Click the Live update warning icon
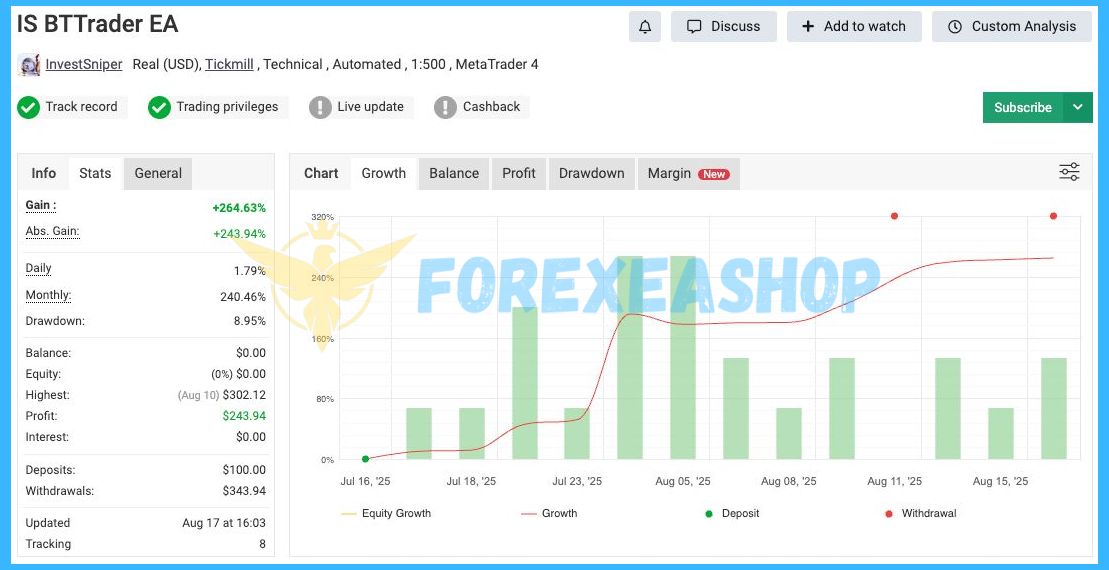 pyautogui.click(x=320, y=107)
